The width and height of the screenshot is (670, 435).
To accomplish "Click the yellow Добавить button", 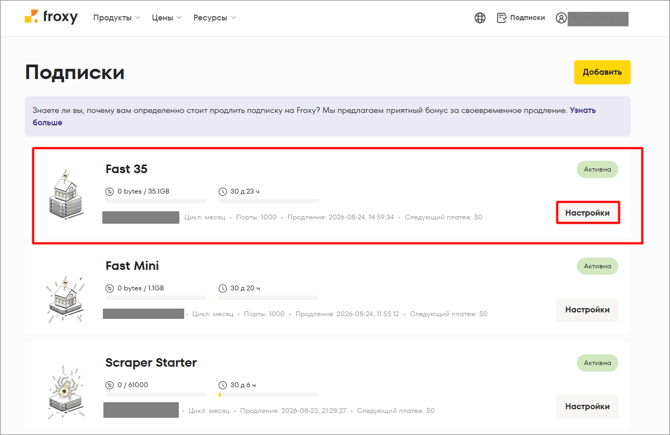I will point(602,72).
